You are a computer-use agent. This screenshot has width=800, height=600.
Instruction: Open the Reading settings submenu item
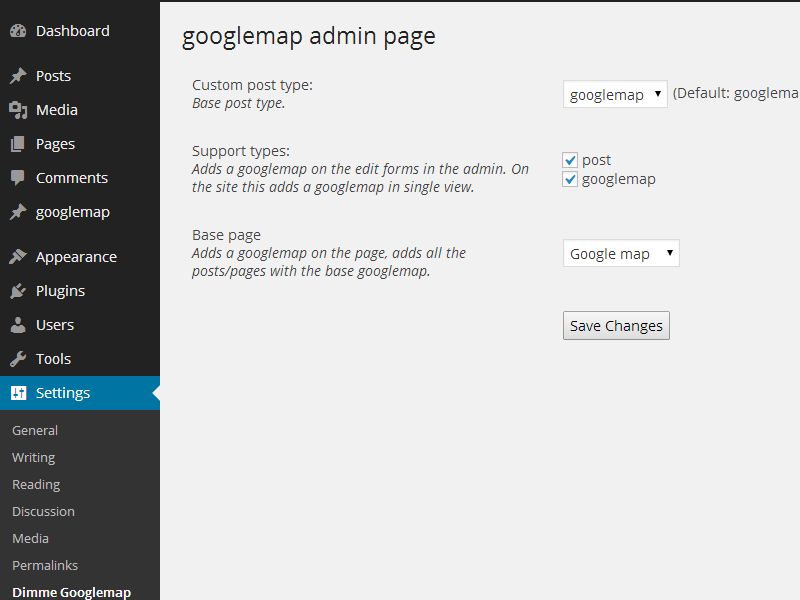[x=36, y=484]
